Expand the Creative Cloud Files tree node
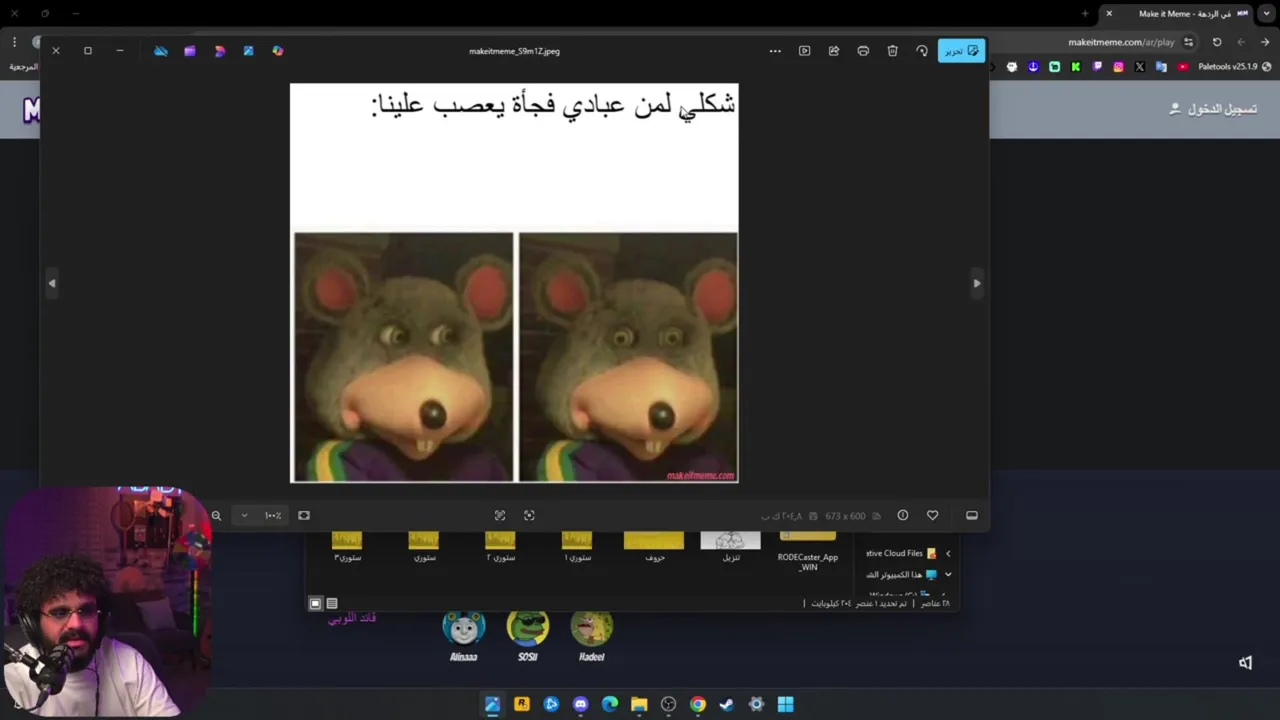 tap(948, 553)
